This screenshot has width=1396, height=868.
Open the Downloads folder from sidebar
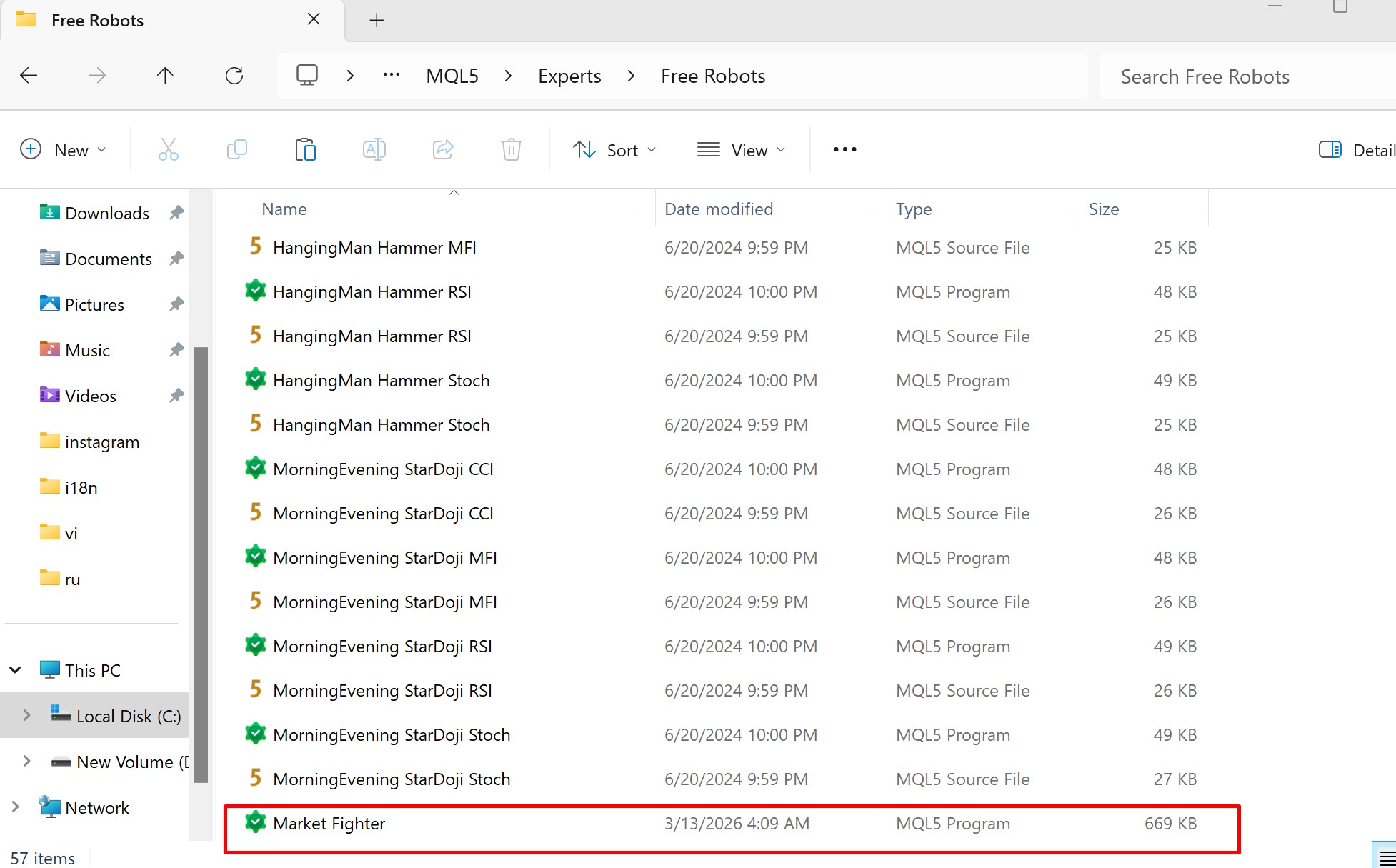pyautogui.click(x=106, y=212)
